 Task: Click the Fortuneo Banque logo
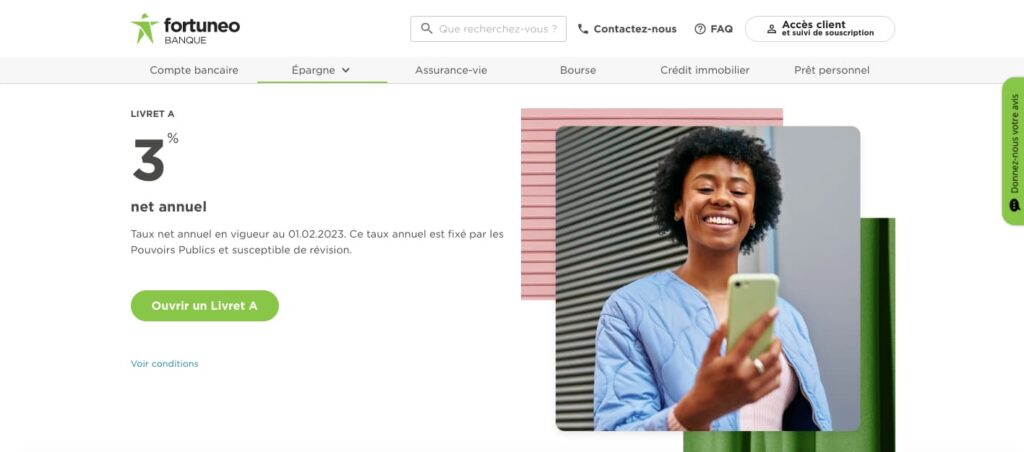[185, 29]
